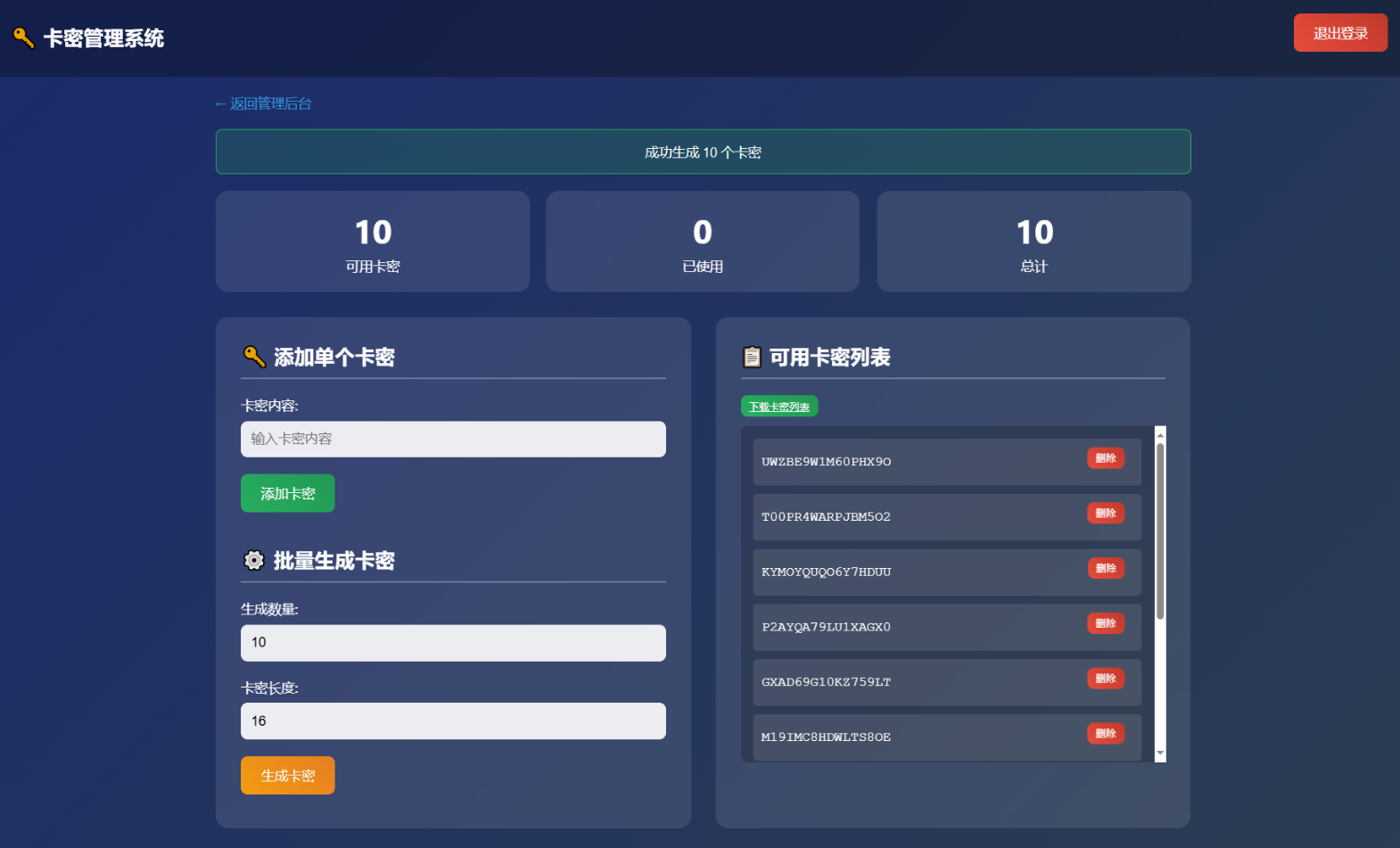Click the 添加单个卡密 section heading
Image resolution: width=1400 pixels, height=848 pixels.
coord(334,358)
